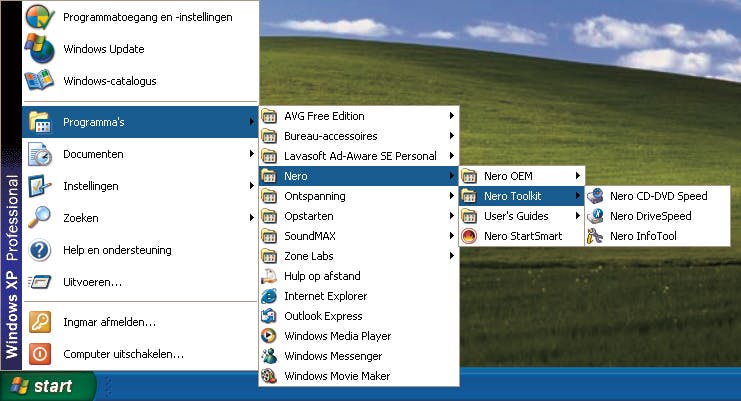This screenshot has width=741, height=401.
Task: Click the Nero InfoTool label
Action: [643, 236]
